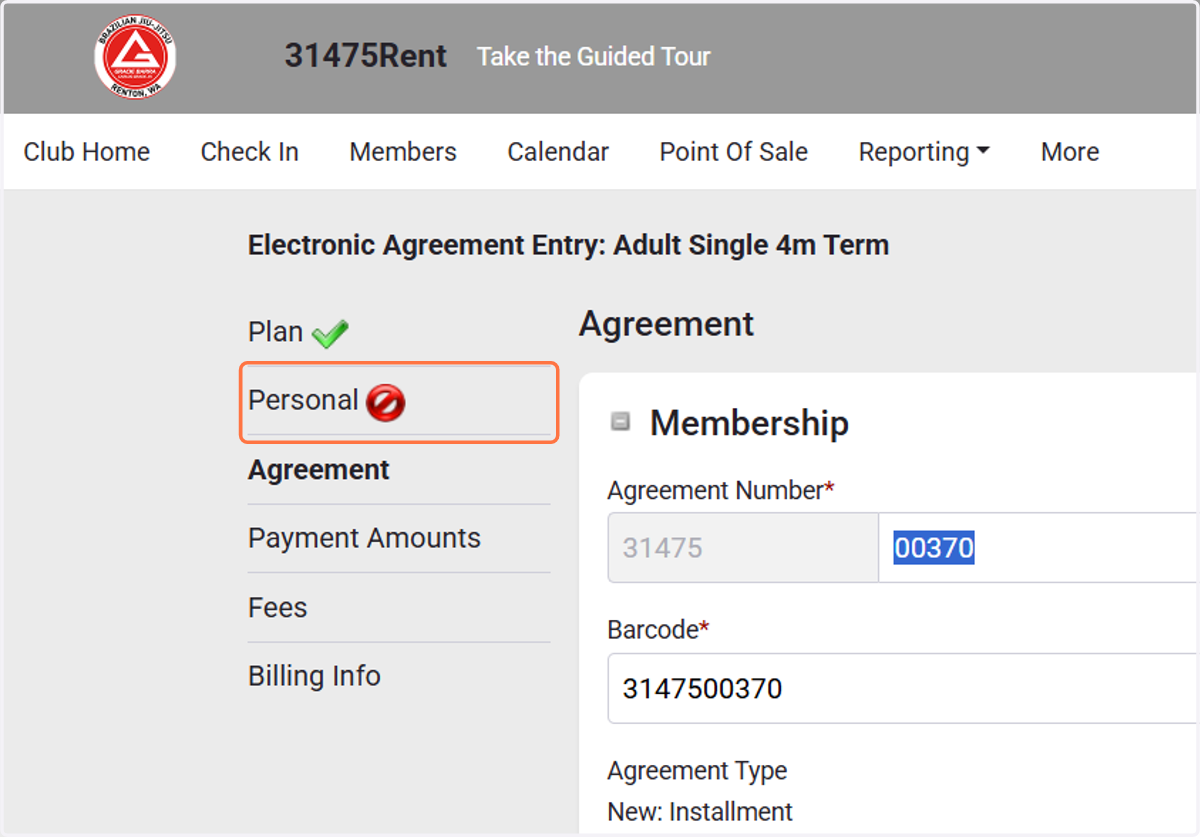Screen dimensions: 1200x837
Task: Click Take the Guided Tour link
Action: coord(593,56)
